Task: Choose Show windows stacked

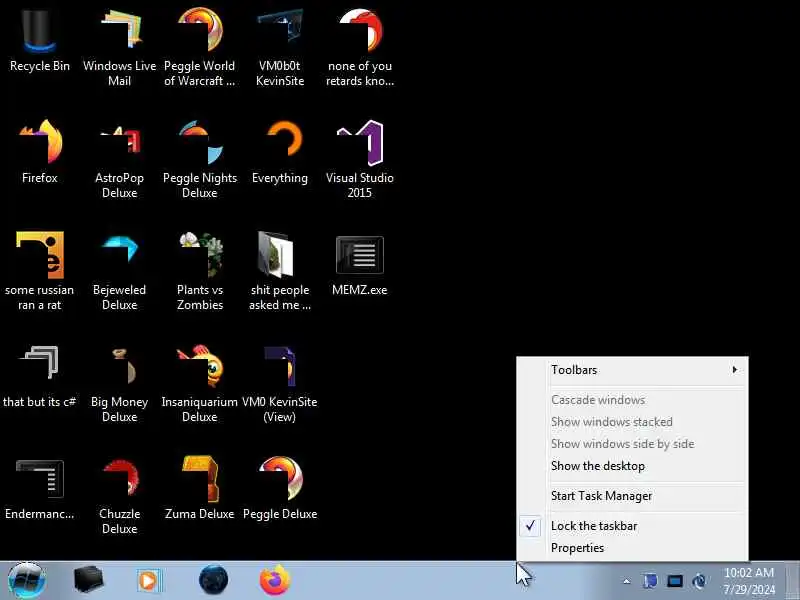Action: tap(632, 422)
